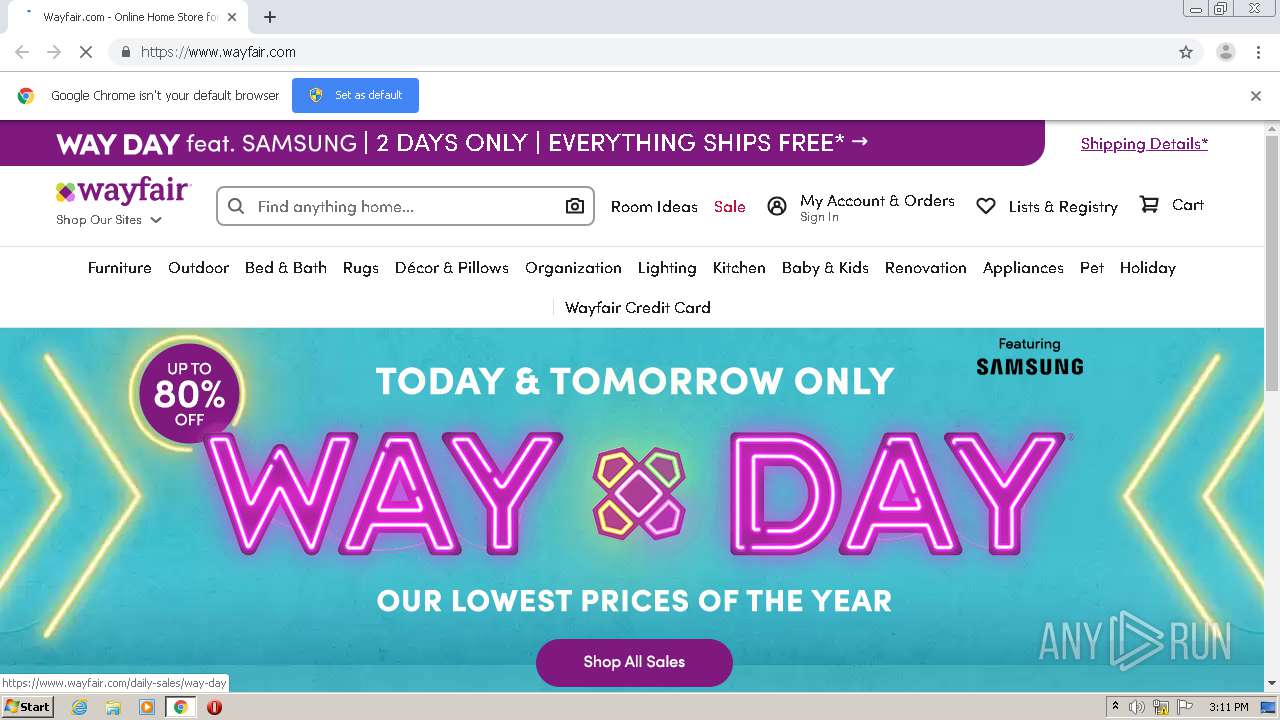Click the Wayfair logo

pyautogui.click(x=123, y=191)
